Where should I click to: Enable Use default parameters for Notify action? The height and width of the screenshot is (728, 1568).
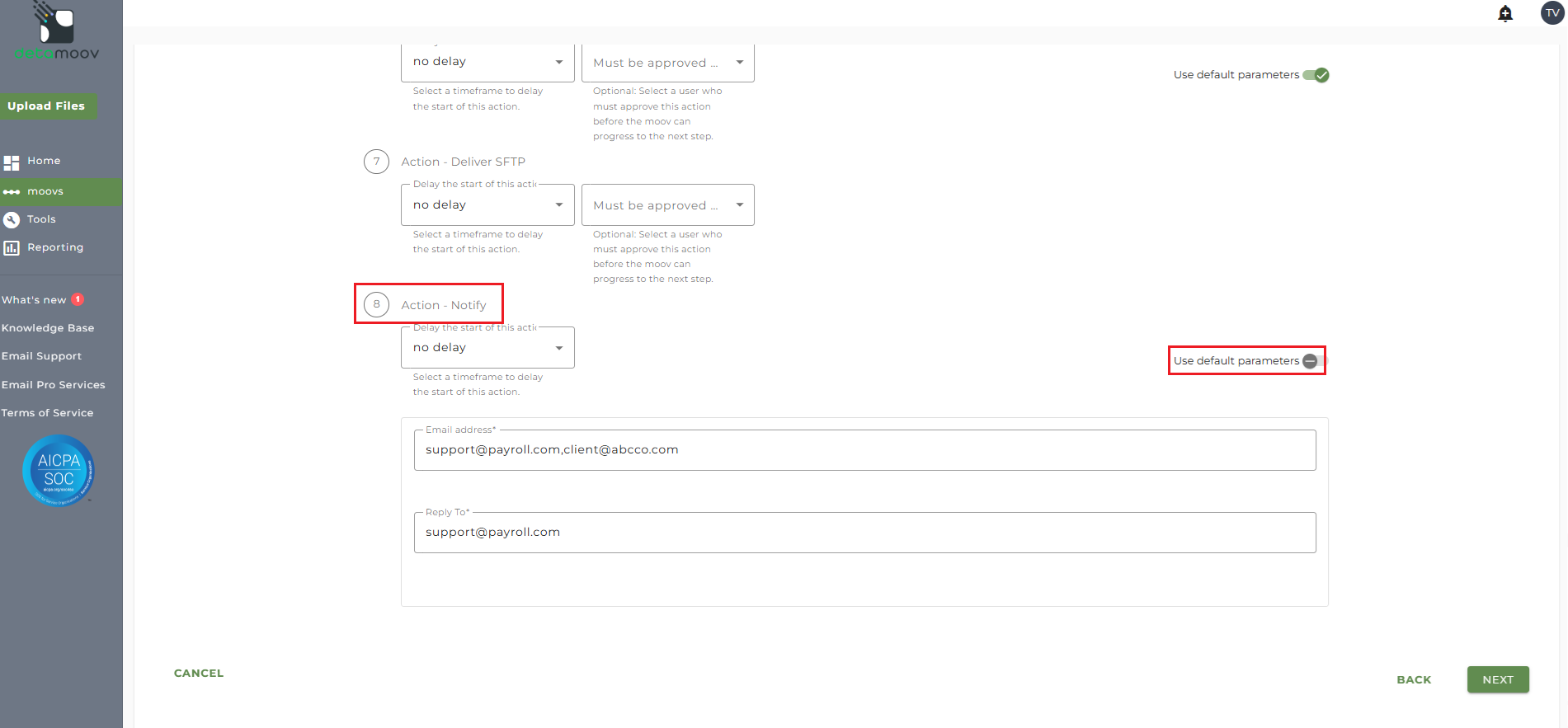[x=1315, y=361]
